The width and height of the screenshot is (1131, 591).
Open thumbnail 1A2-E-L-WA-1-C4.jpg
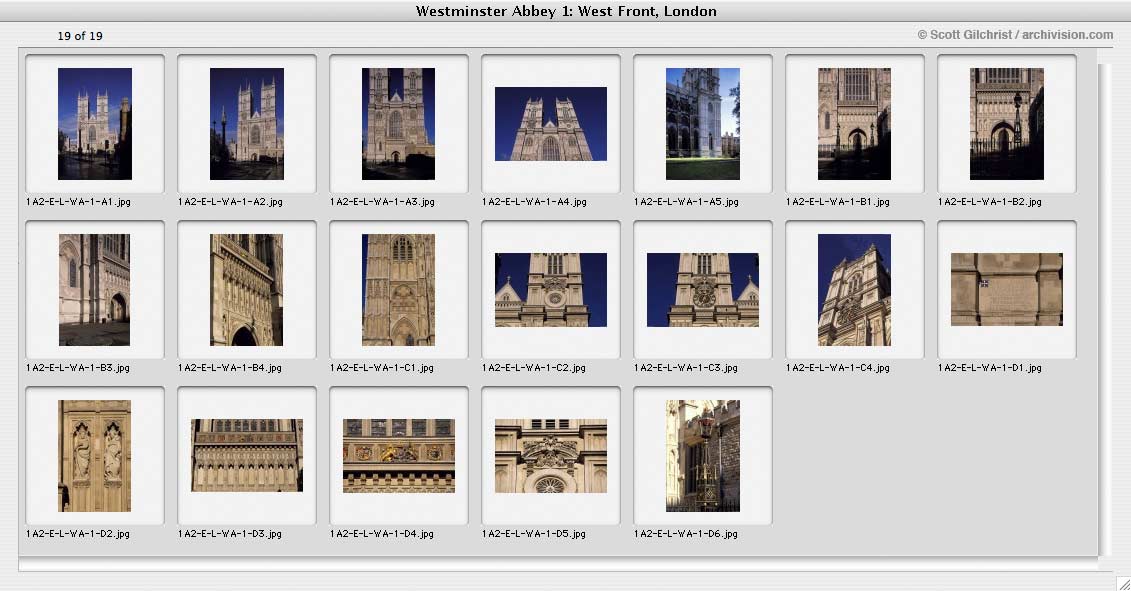point(854,289)
